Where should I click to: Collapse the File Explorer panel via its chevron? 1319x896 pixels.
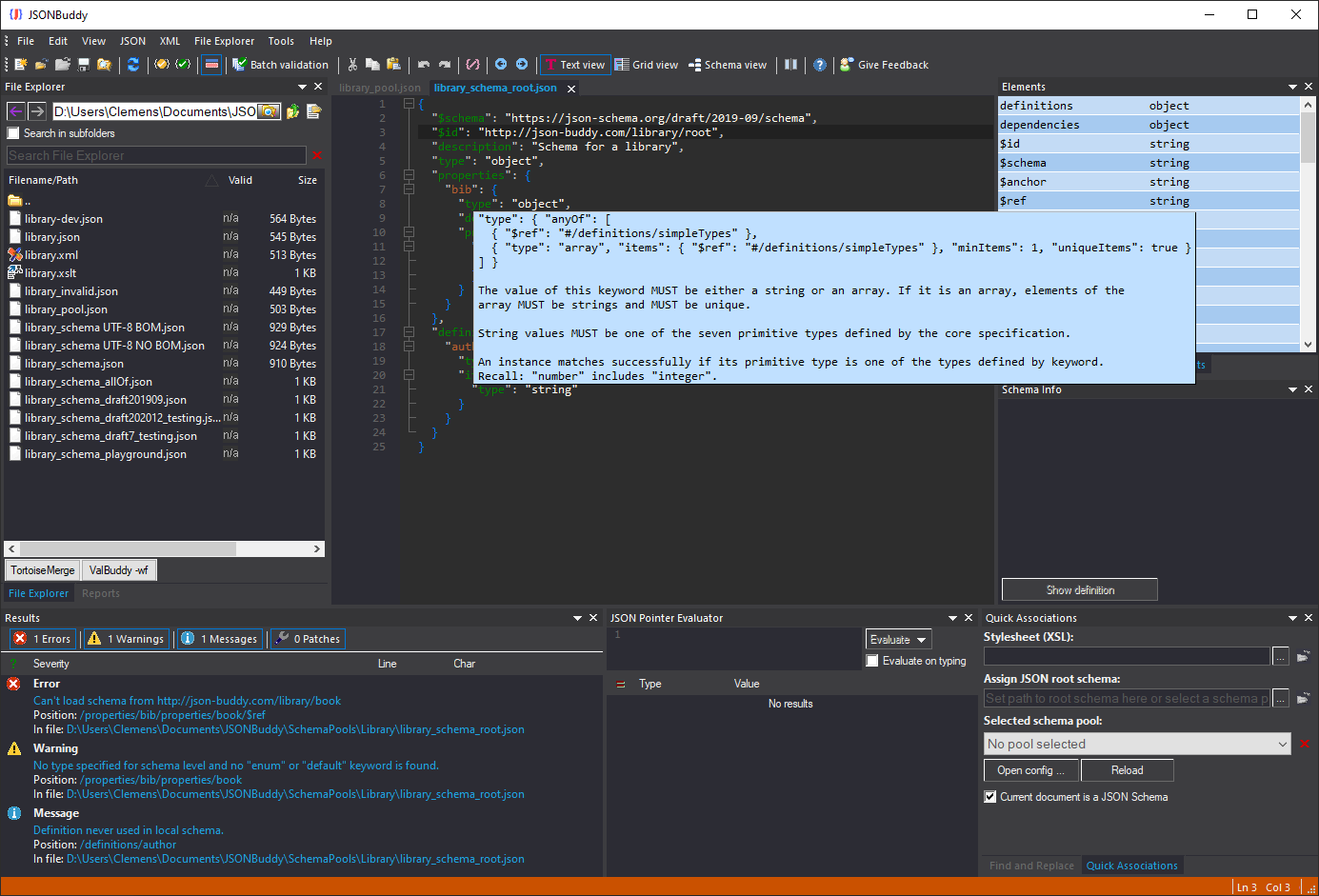coord(302,86)
